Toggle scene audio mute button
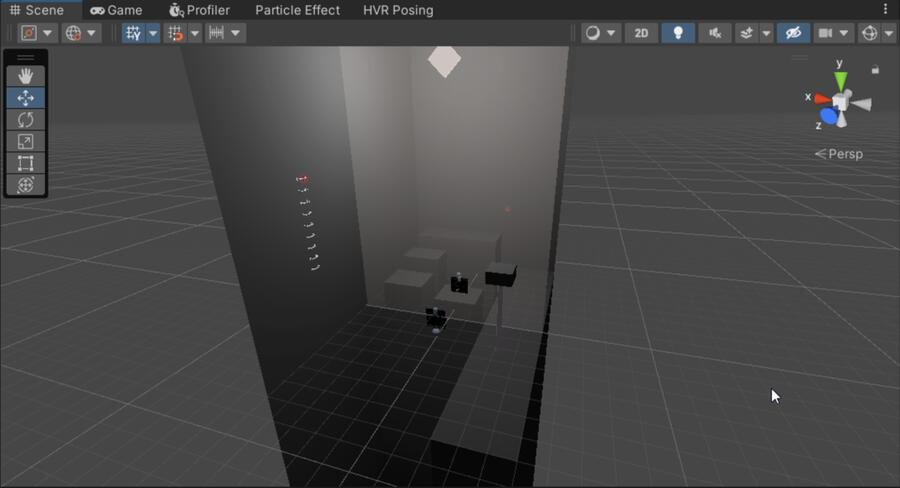 [x=714, y=33]
